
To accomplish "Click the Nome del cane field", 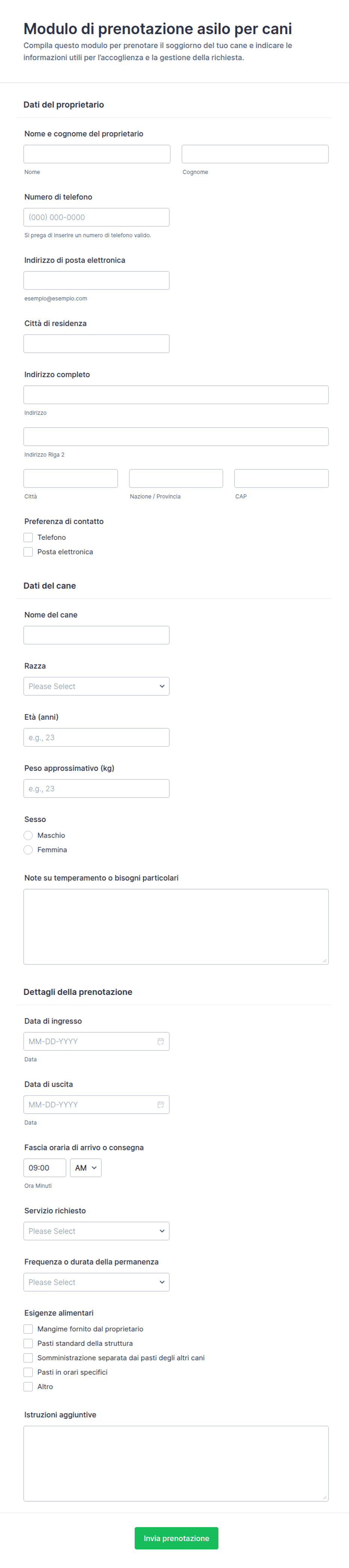I will tap(96, 635).
